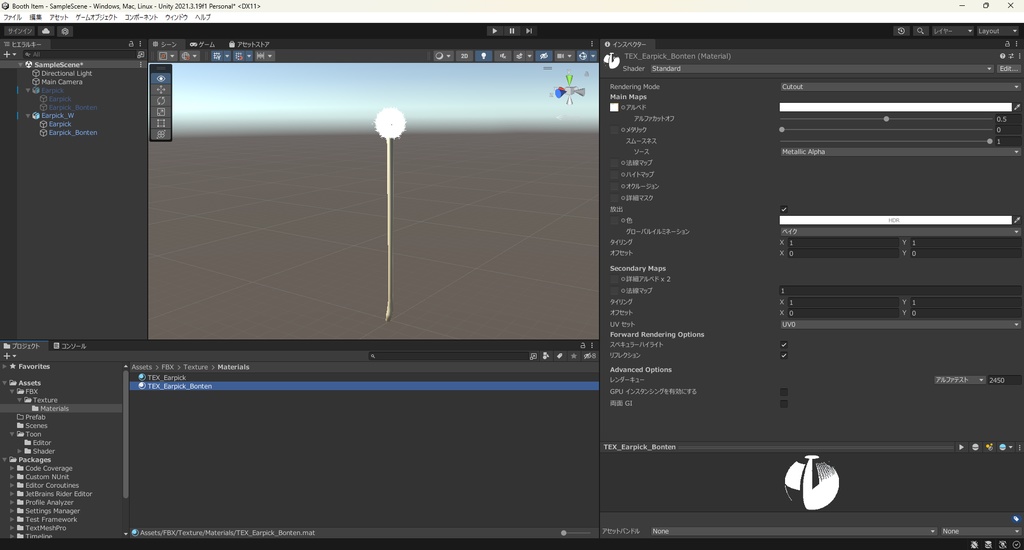The width and height of the screenshot is (1024, 550).
Task: Open the global search magnifier icon
Action: (920, 31)
